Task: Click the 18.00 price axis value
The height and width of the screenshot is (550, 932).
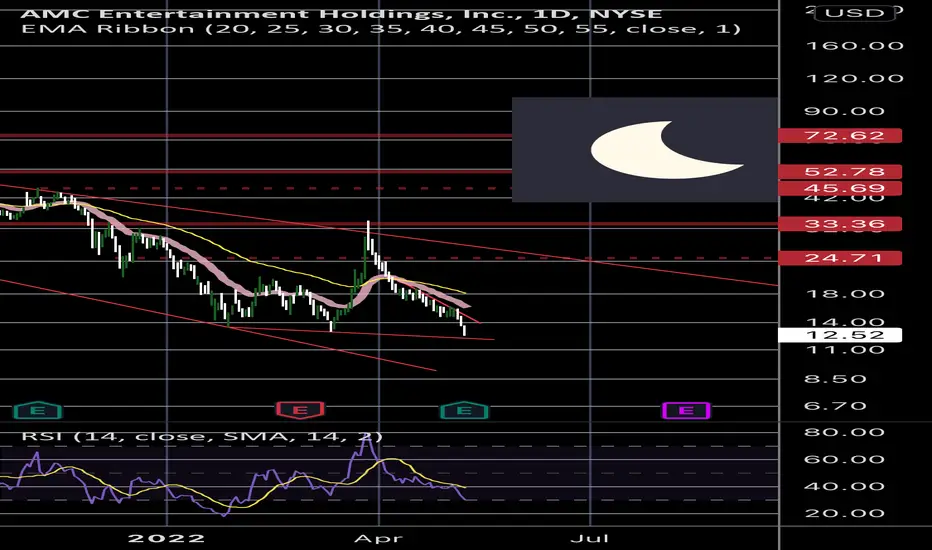Action: point(845,294)
